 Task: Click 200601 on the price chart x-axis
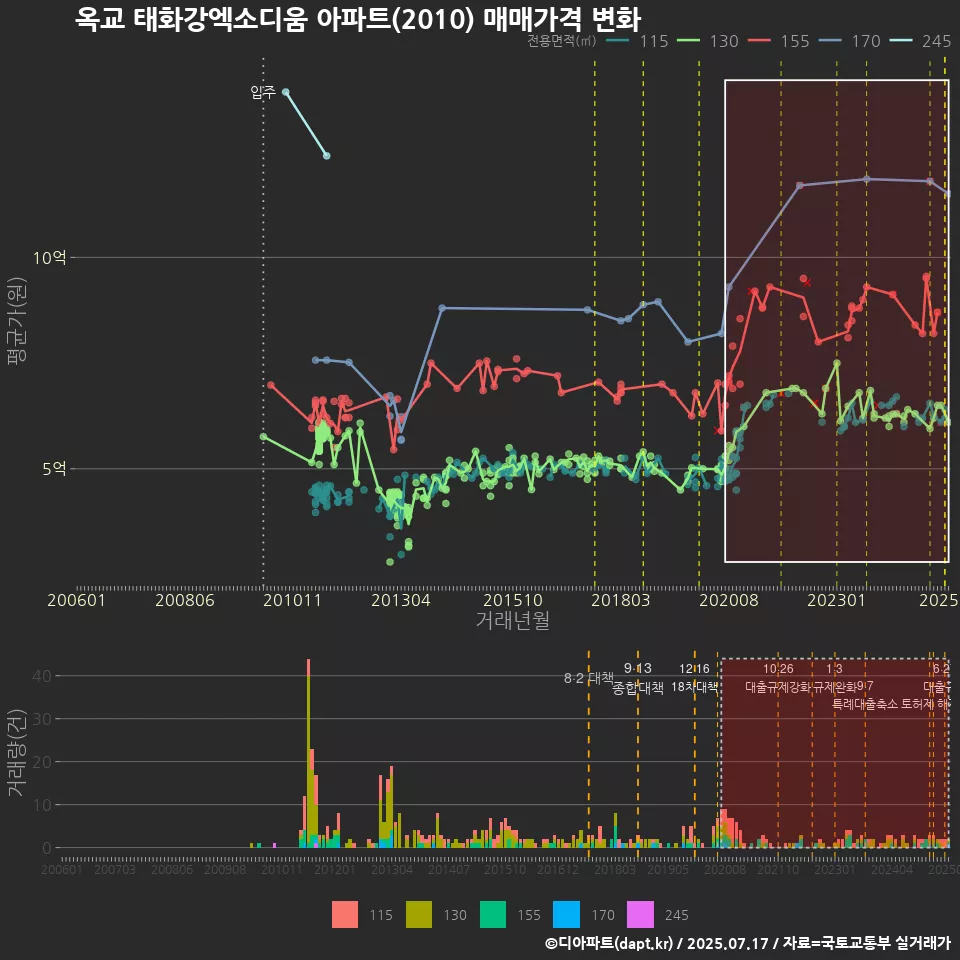[77, 600]
